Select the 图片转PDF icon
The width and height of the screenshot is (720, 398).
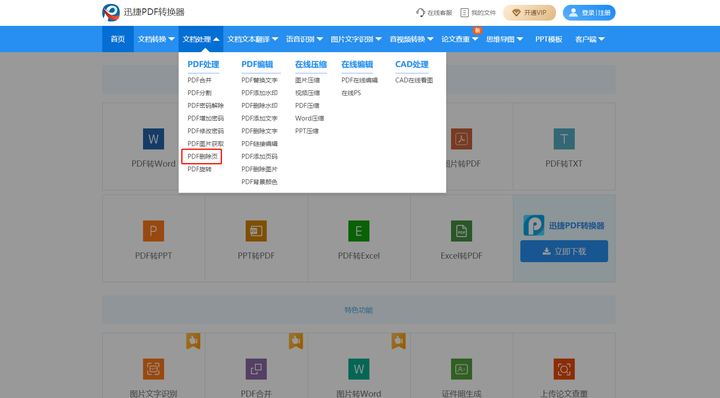(x=461, y=139)
